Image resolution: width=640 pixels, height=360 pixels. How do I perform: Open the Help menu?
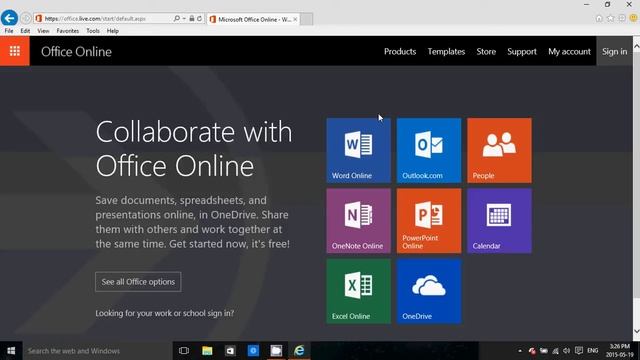pyautogui.click(x=113, y=31)
